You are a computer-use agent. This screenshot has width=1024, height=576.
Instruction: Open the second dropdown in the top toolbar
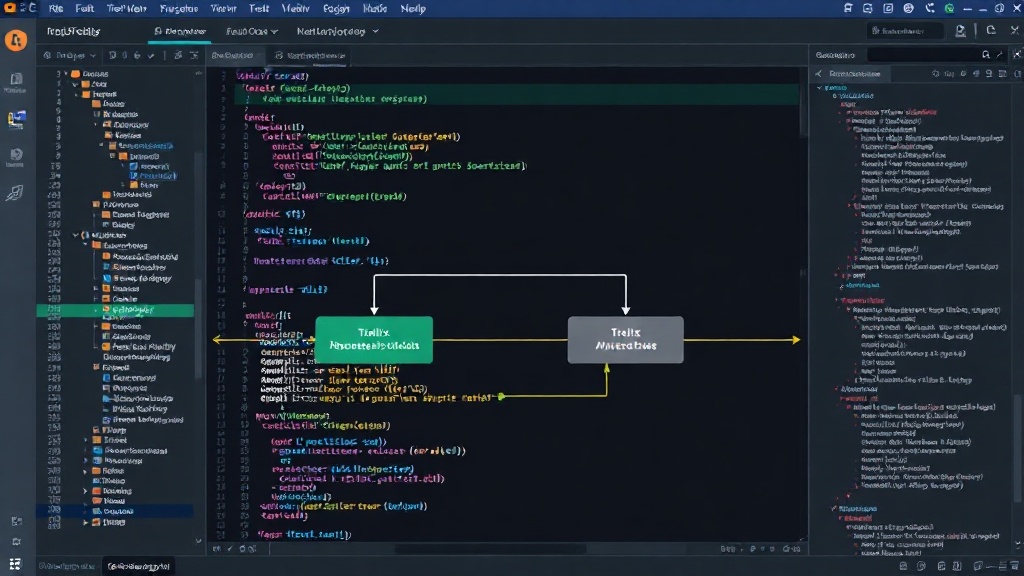252,31
